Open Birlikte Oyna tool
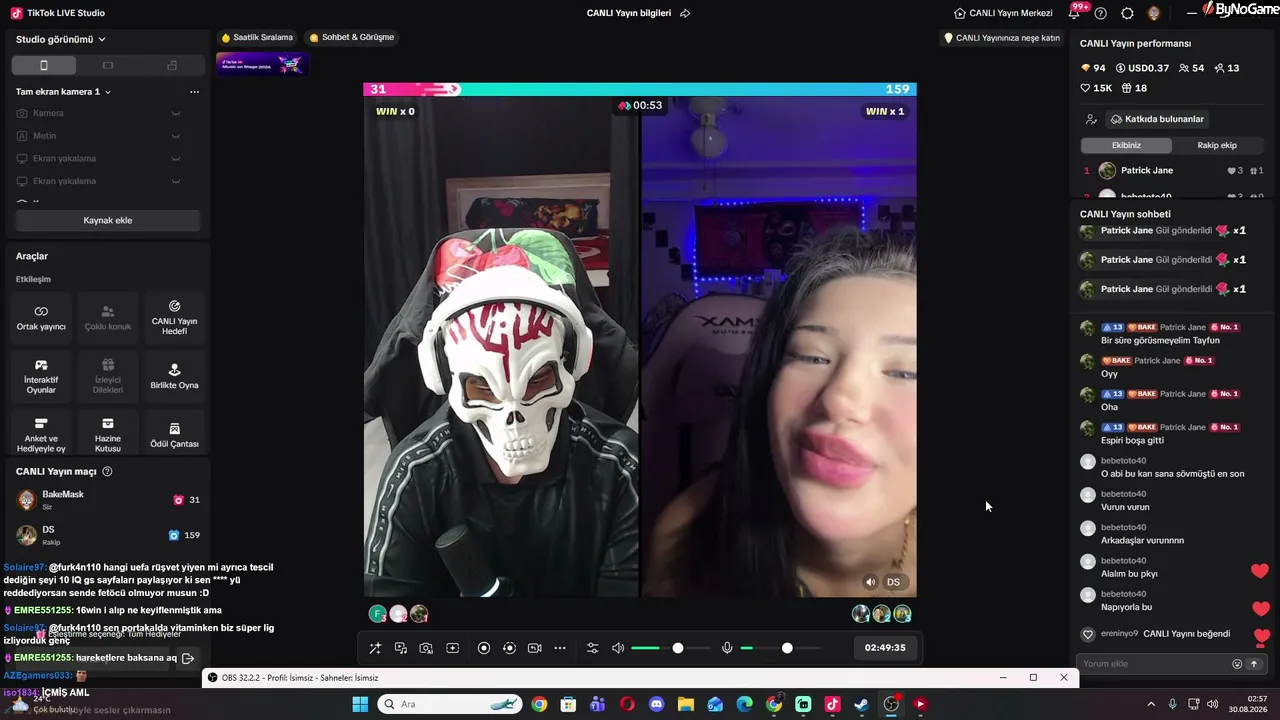 click(x=174, y=376)
